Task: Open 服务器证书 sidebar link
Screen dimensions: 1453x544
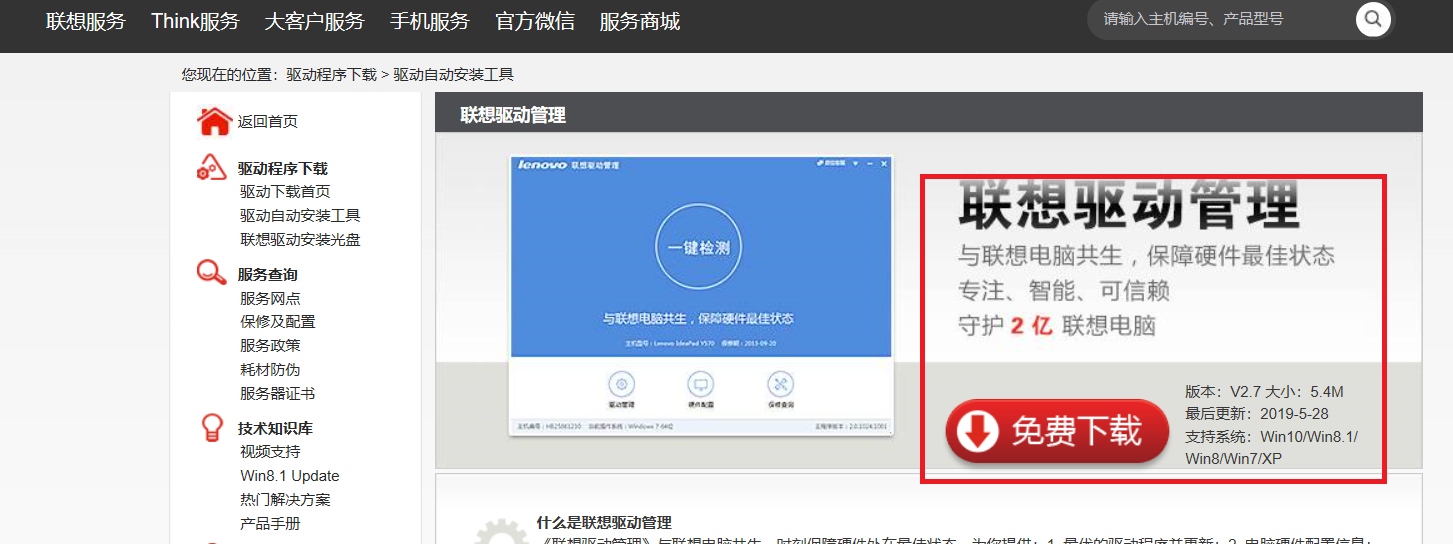Action: coord(278,394)
